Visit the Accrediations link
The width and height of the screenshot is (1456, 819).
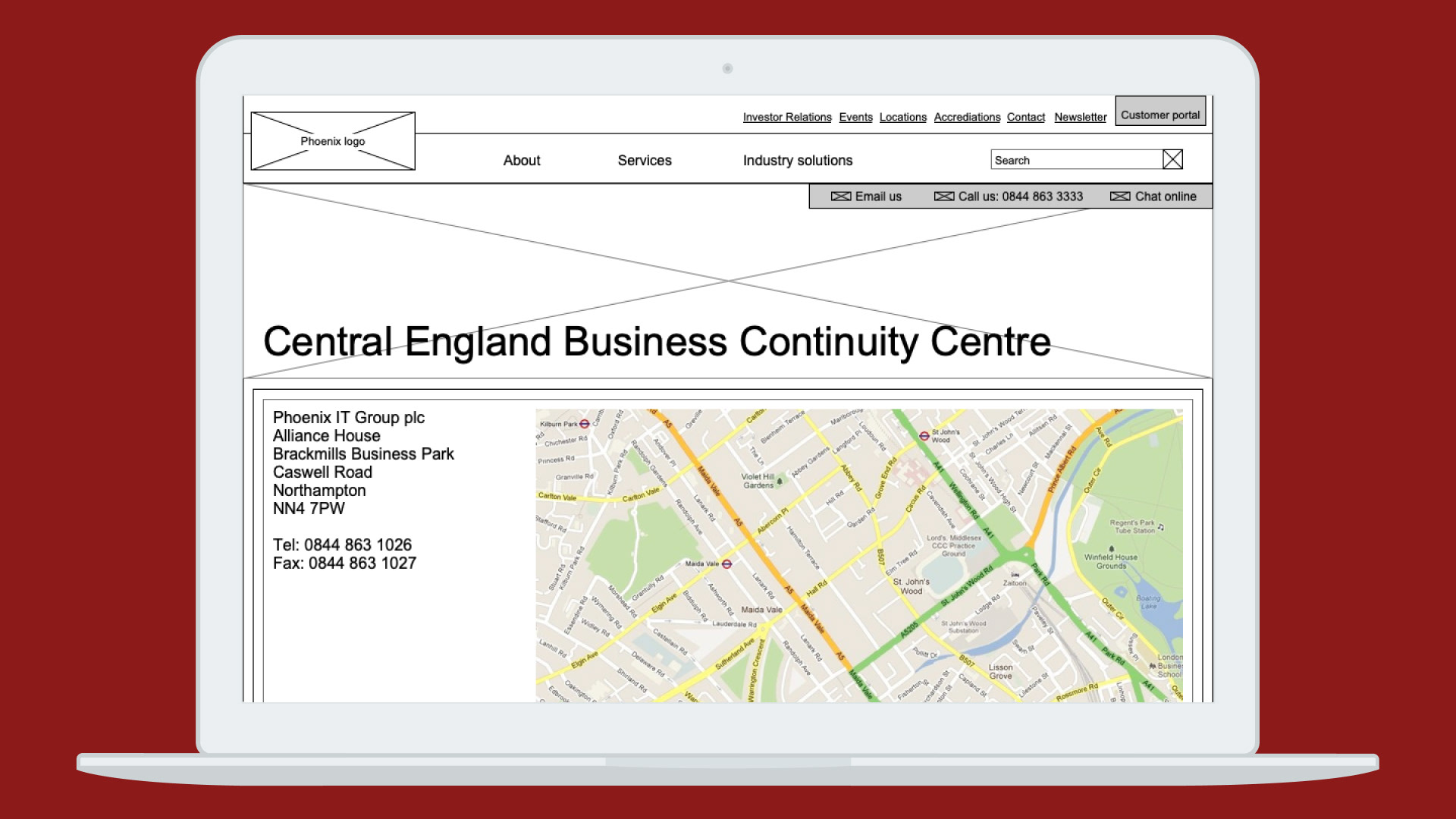coord(967,117)
